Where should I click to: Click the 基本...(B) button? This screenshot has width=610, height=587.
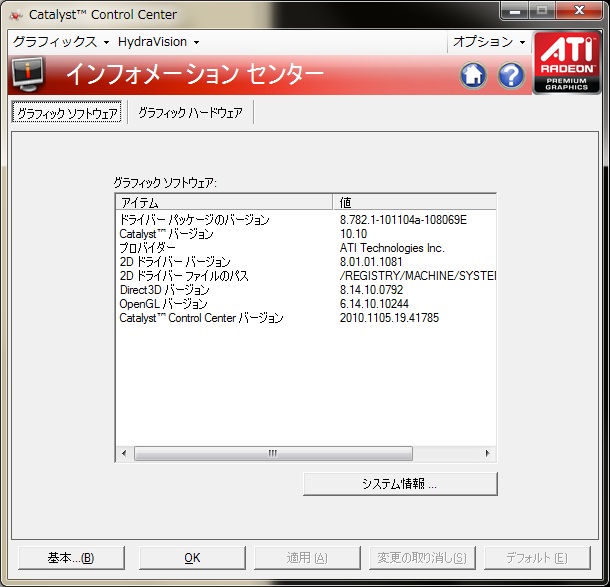[x=71, y=557]
